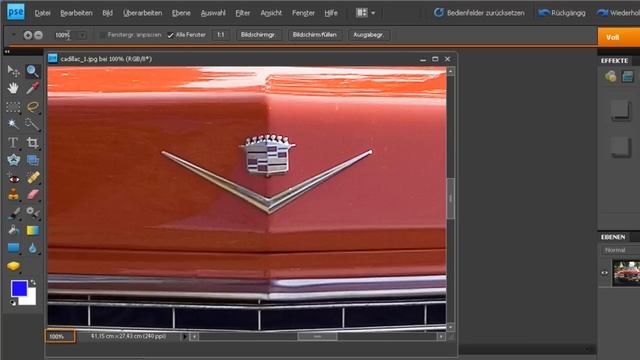Viewport: 640px width, 360px height.
Task: Click Bedienfelder zurücksetzen
Action: click(x=479, y=13)
